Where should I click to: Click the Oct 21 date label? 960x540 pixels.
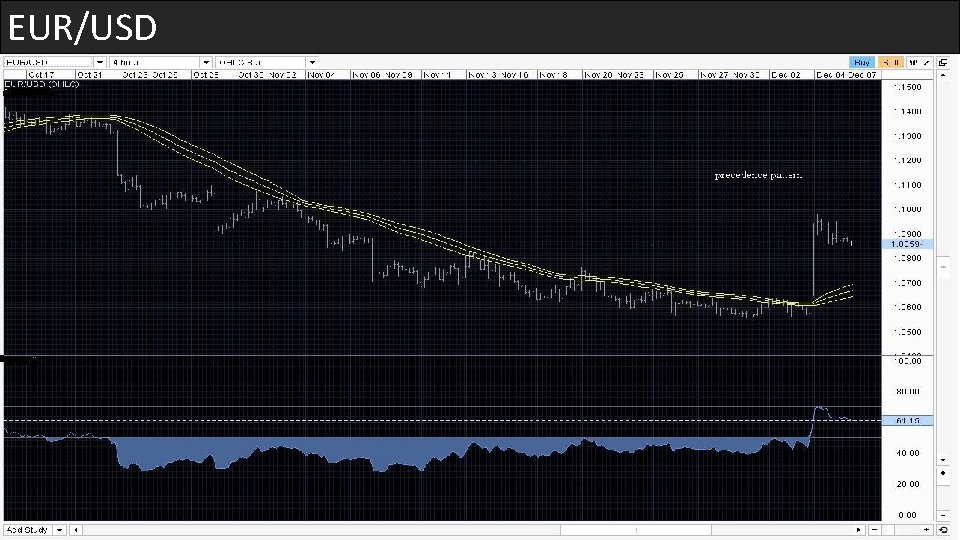(89, 75)
